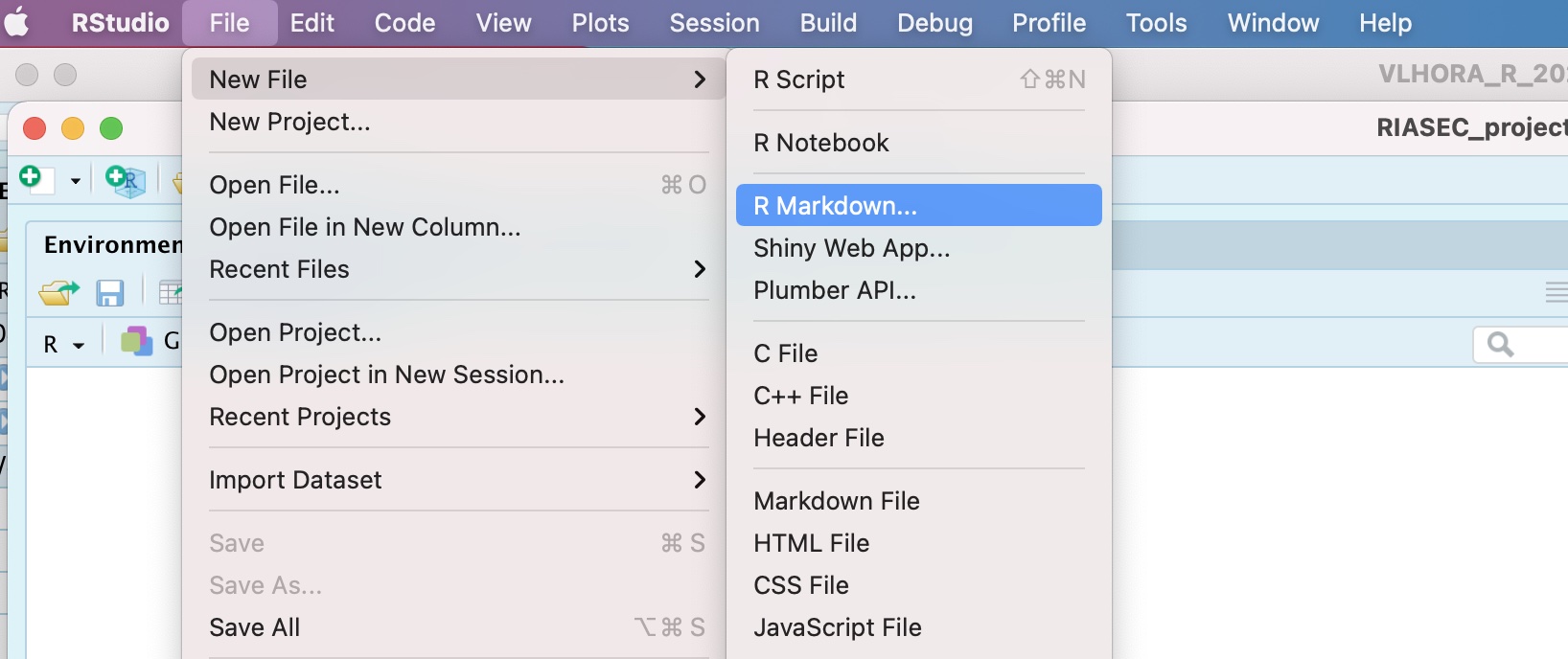Click the Import Dataset grid icon
1568x659 pixels.
(171, 292)
